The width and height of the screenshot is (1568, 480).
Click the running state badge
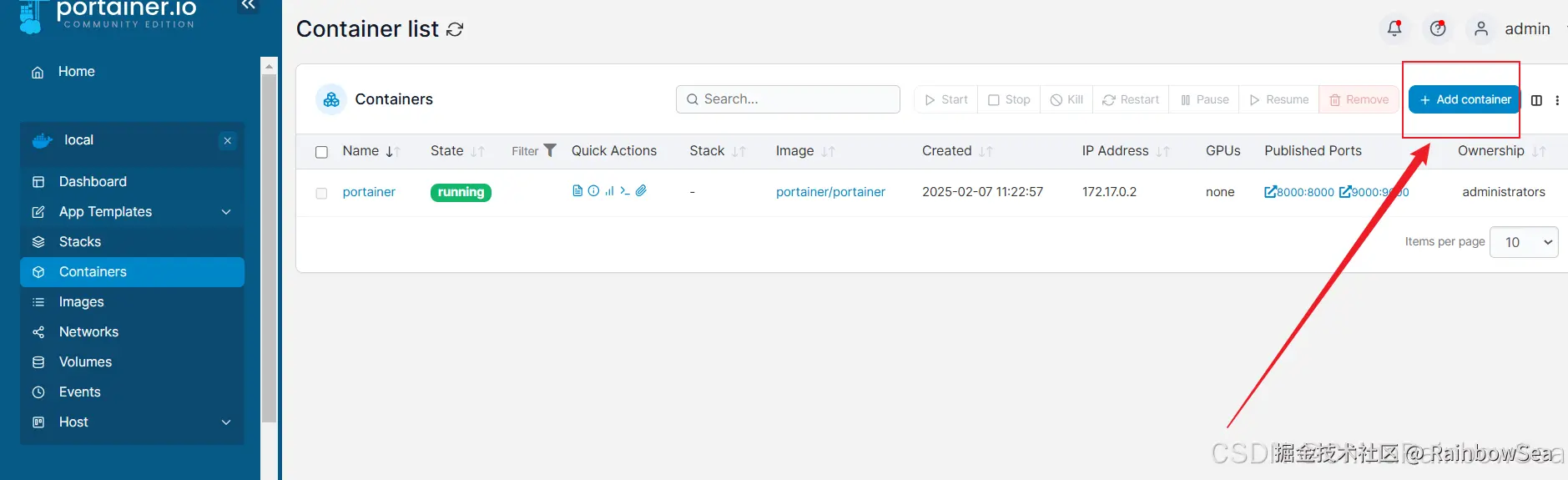[461, 192]
